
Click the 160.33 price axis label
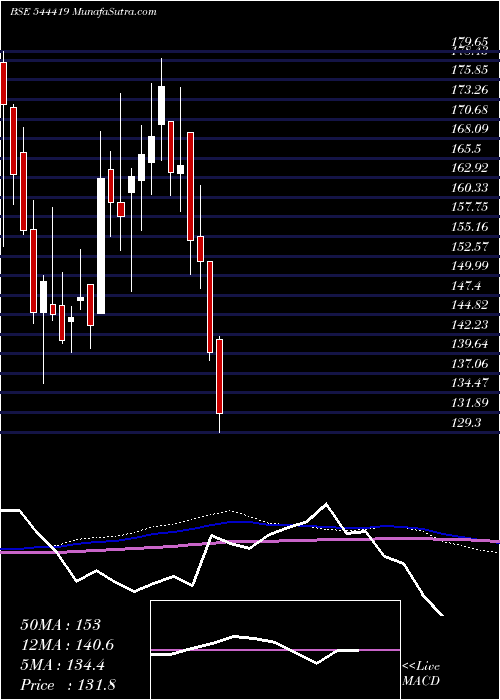click(x=469, y=188)
